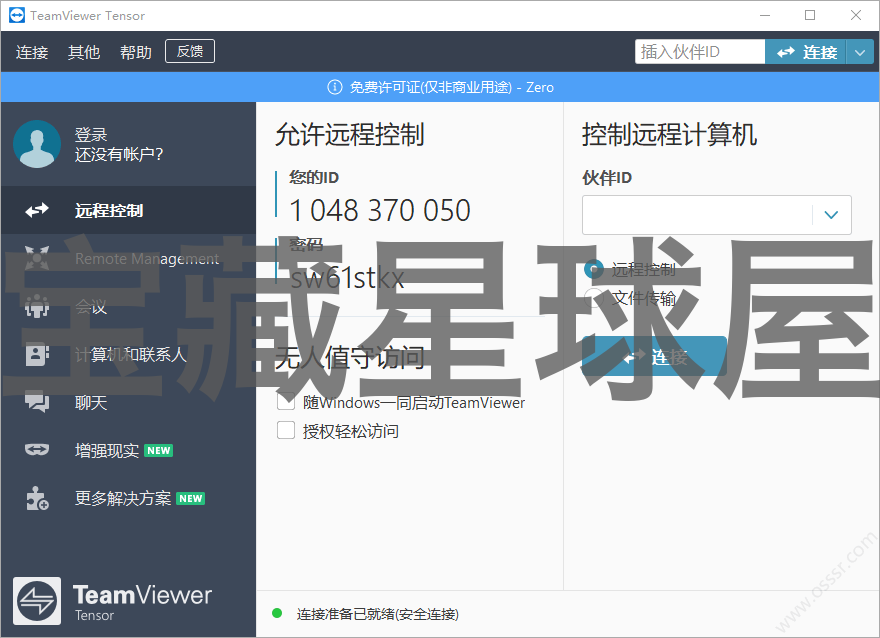
Task: Close the TeamViewer window
Action: click(x=855, y=15)
